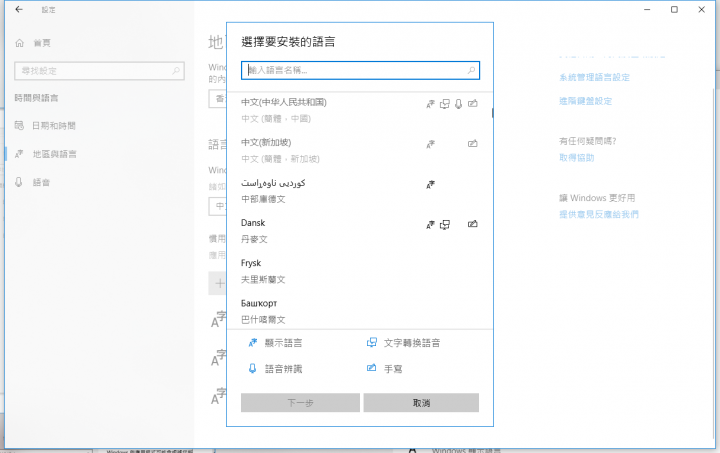Click display language icon for 中部庫德文 row

click(x=430, y=185)
